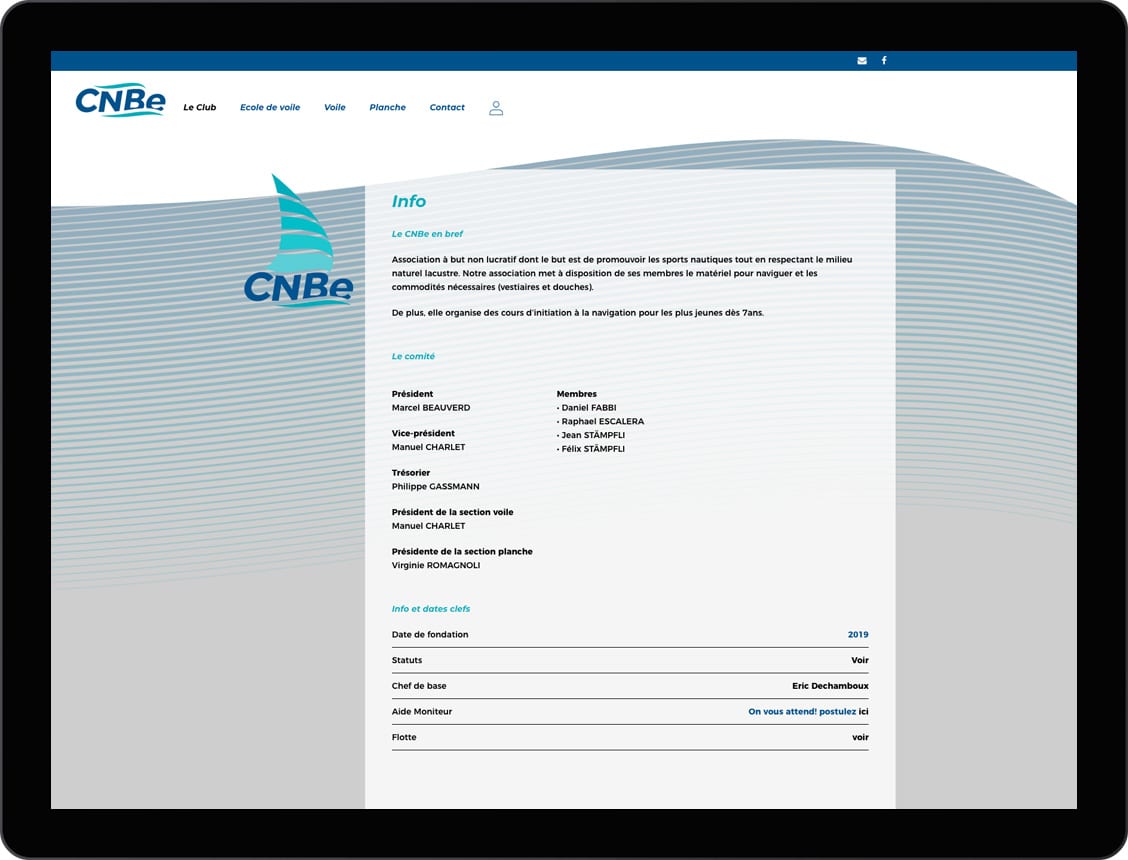Open the Facebook icon in top bar

pos(884,60)
